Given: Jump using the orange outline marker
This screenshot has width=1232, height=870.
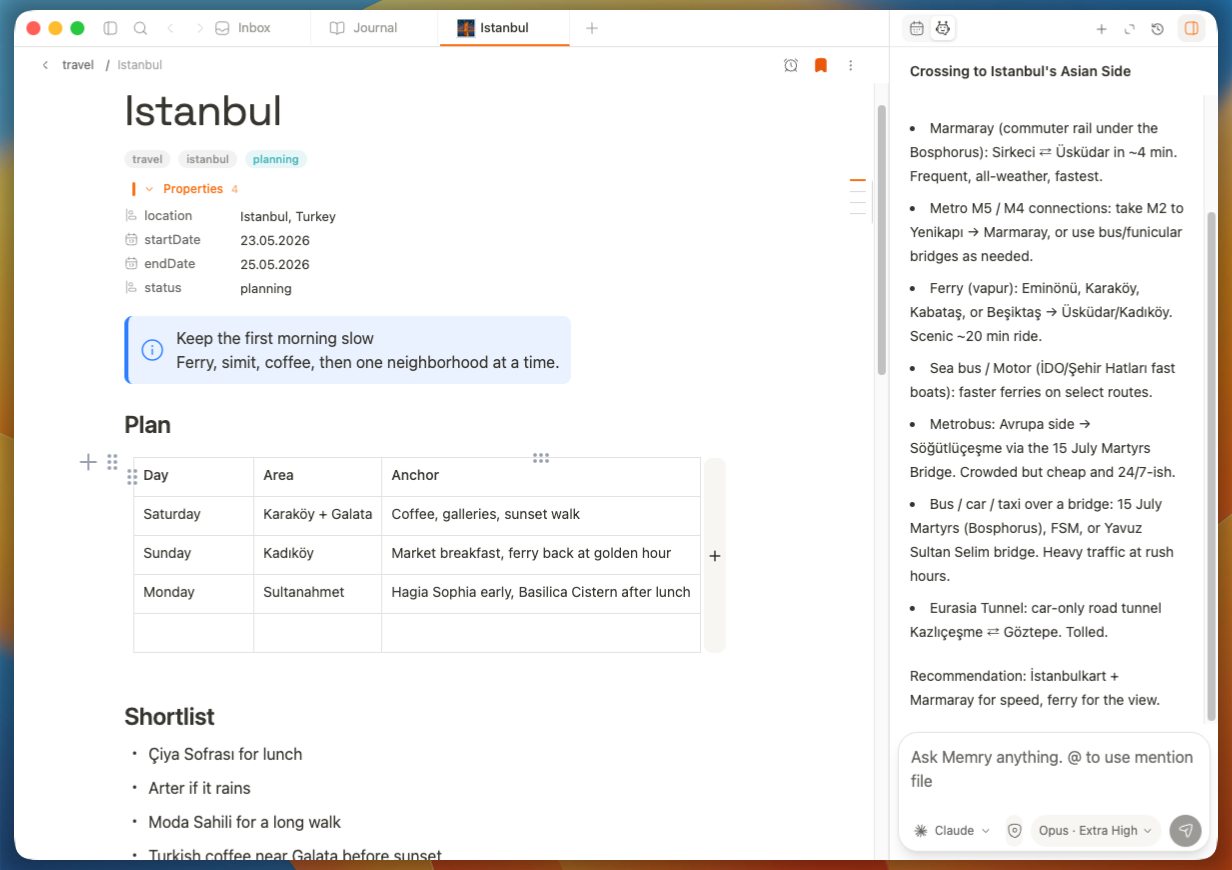Looking at the screenshot, I should (x=857, y=180).
